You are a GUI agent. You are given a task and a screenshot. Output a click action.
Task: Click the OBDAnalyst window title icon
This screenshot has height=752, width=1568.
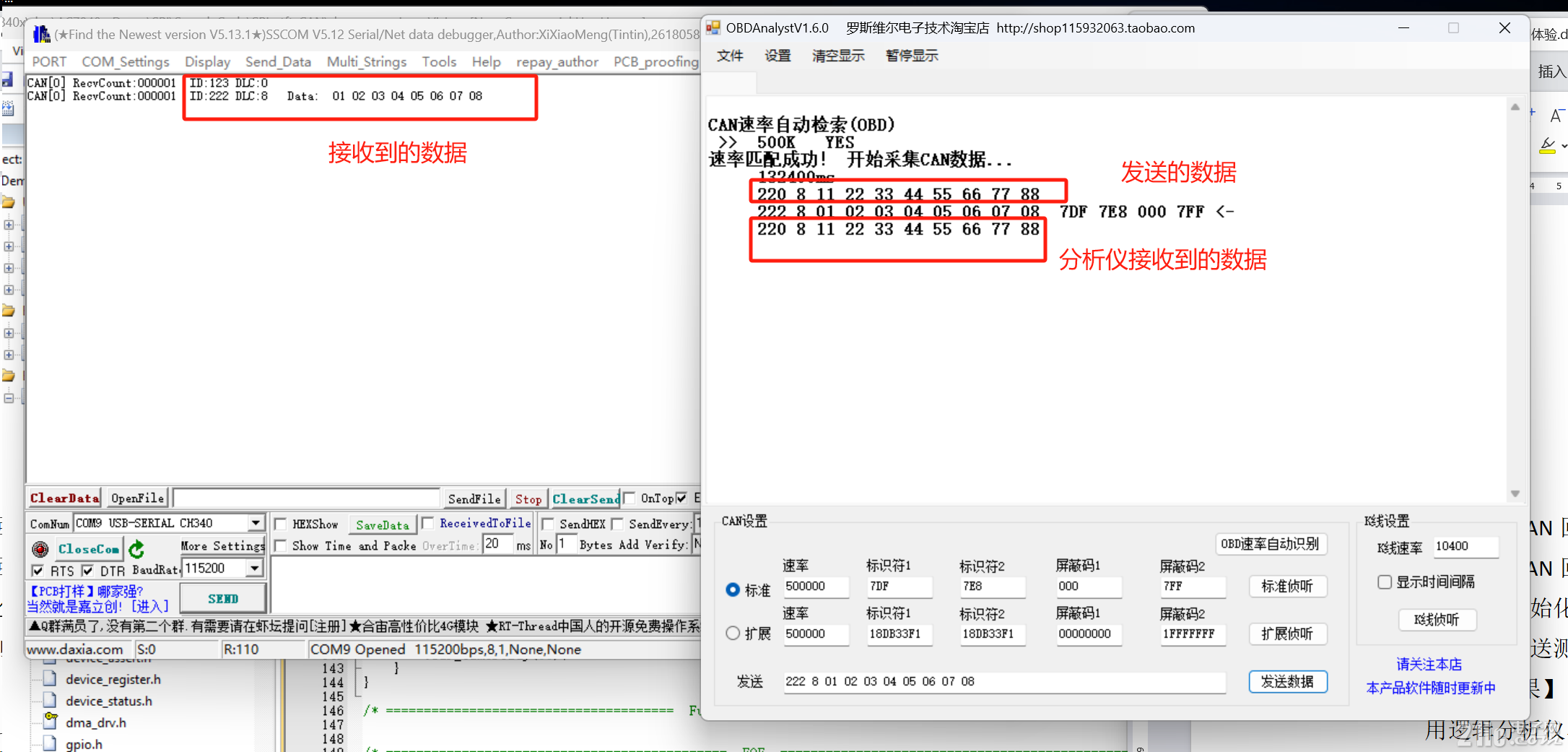(x=713, y=28)
